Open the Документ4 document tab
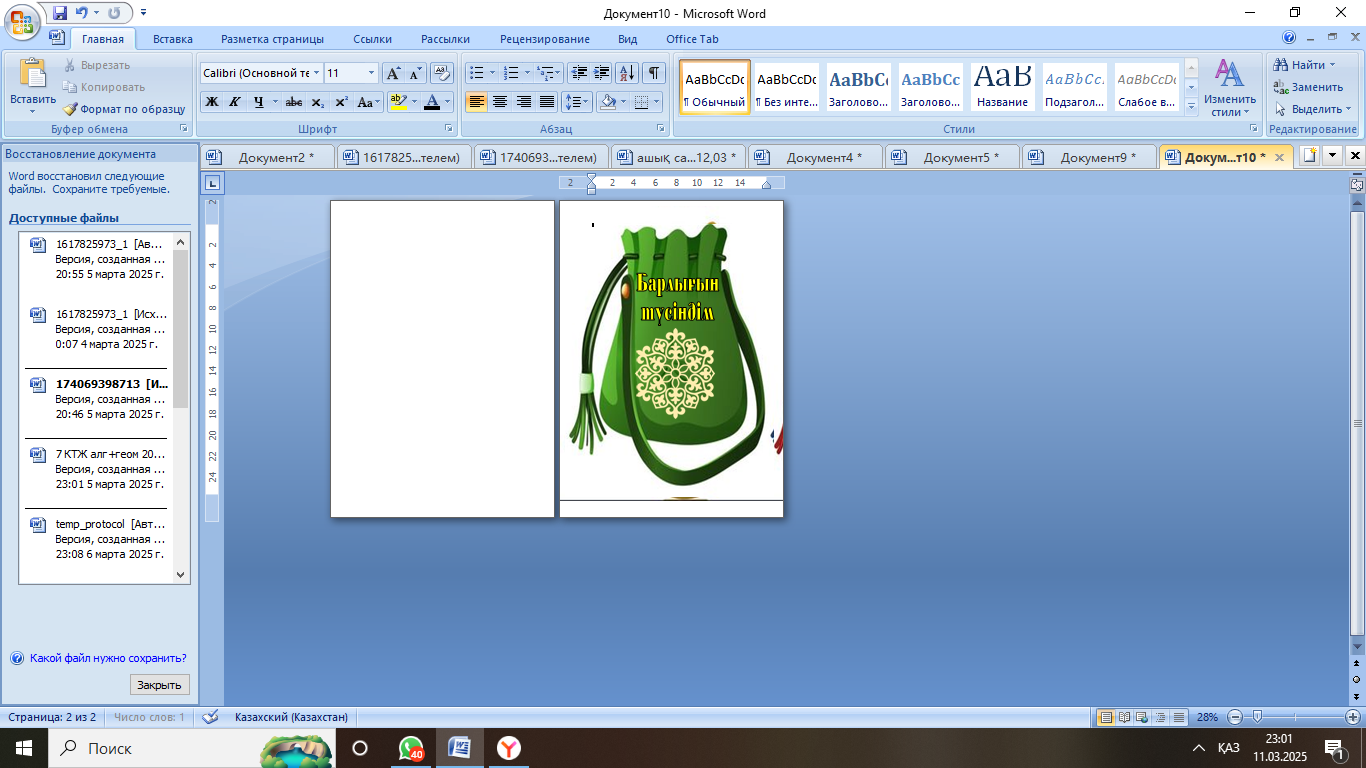Screen dimensions: 1366x768 pyautogui.click(x=815, y=157)
